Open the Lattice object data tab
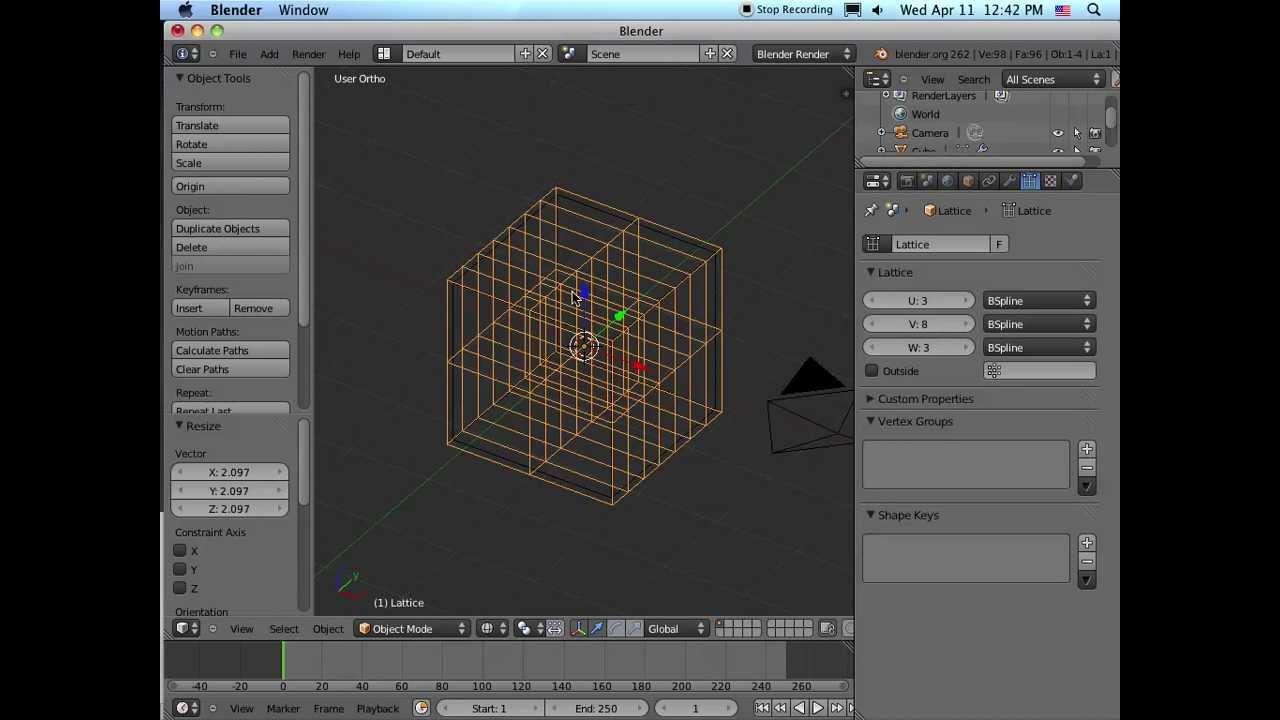Image resolution: width=1280 pixels, height=720 pixels. [x=1029, y=181]
